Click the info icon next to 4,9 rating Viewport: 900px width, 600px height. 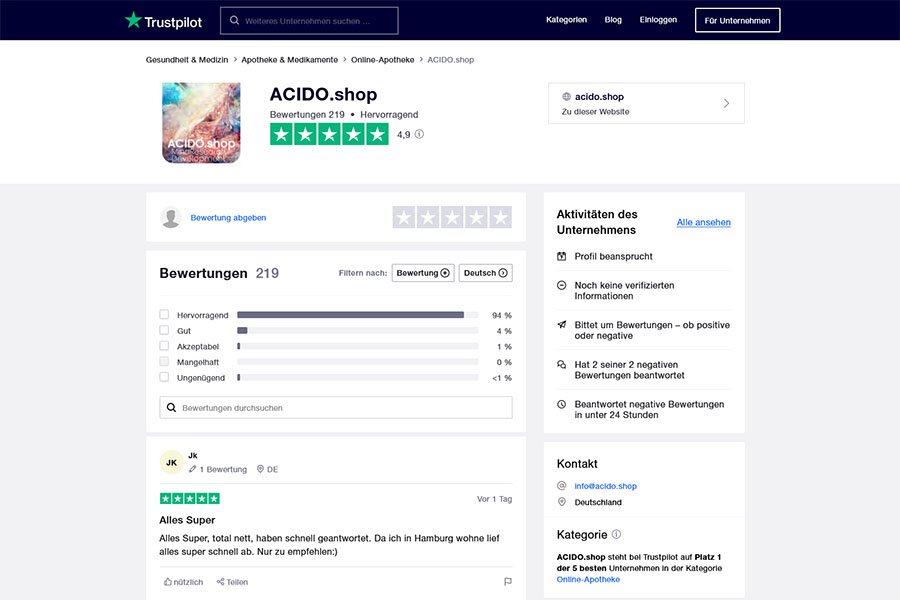(x=420, y=134)
